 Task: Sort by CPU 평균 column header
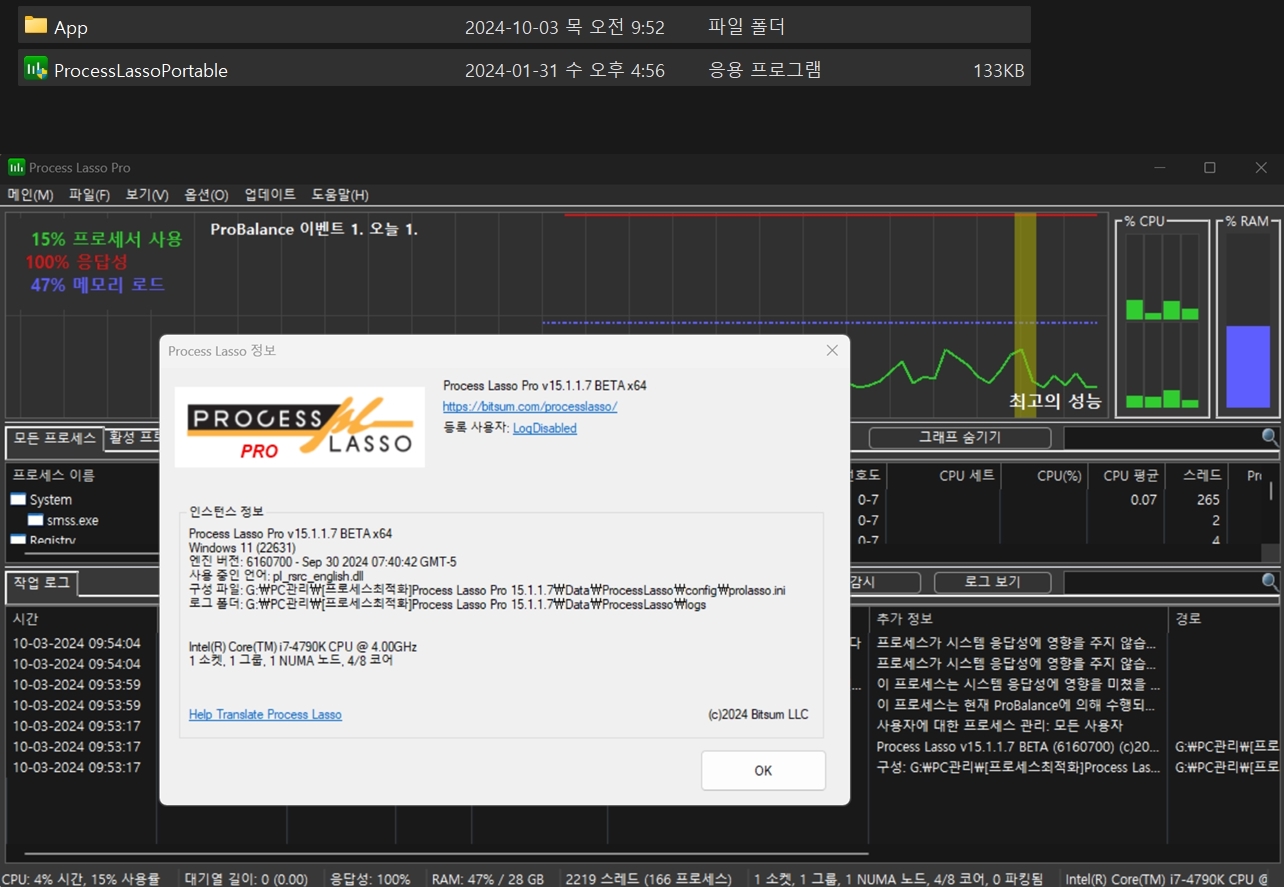1131,476
